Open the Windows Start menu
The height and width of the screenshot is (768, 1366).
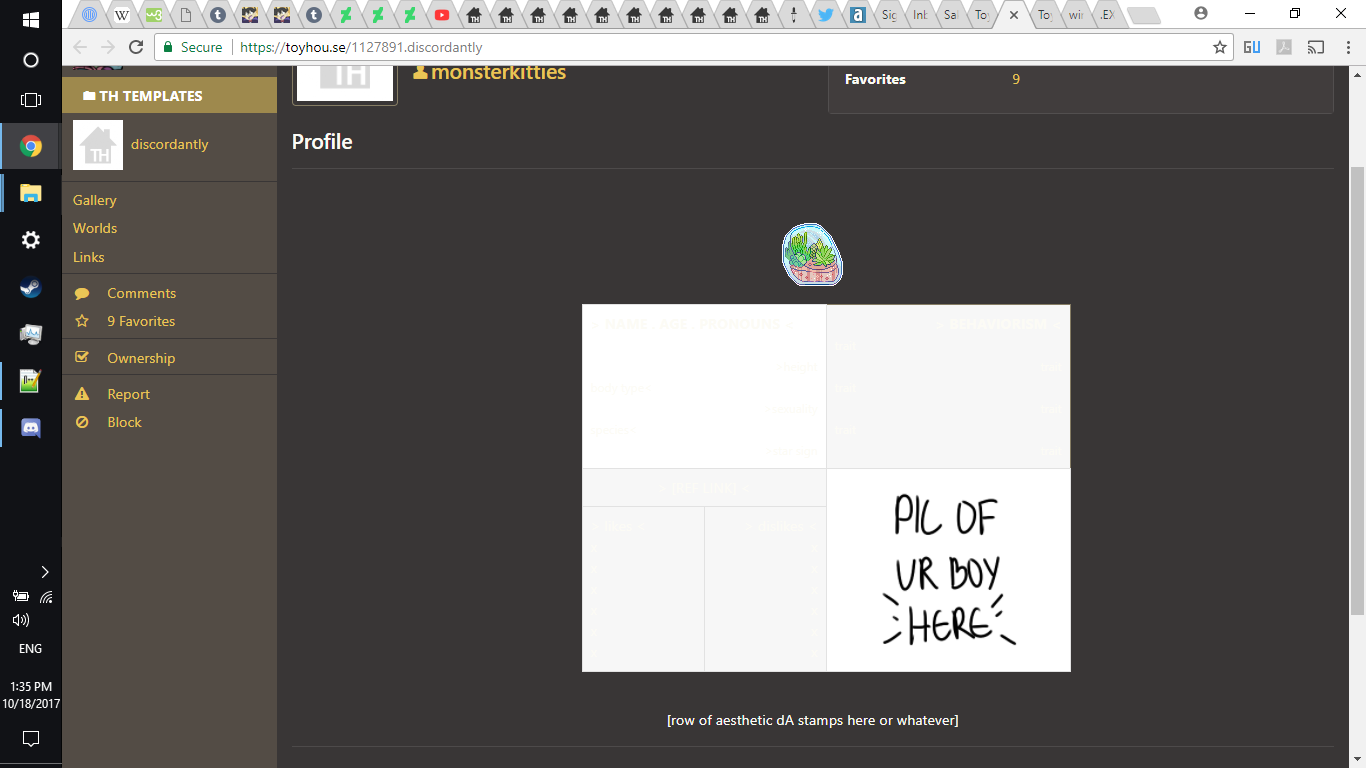pyautogui.click(x=30, y=17)
